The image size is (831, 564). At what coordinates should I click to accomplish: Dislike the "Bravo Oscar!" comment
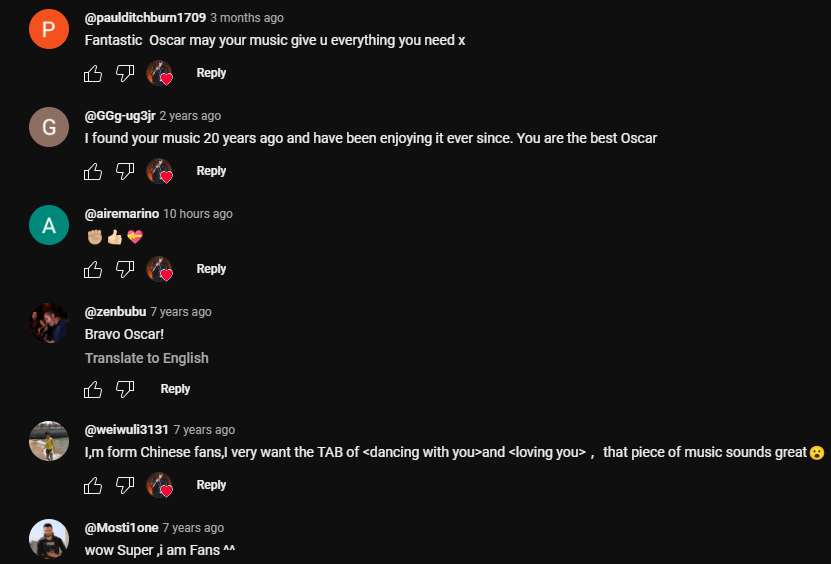125,389
